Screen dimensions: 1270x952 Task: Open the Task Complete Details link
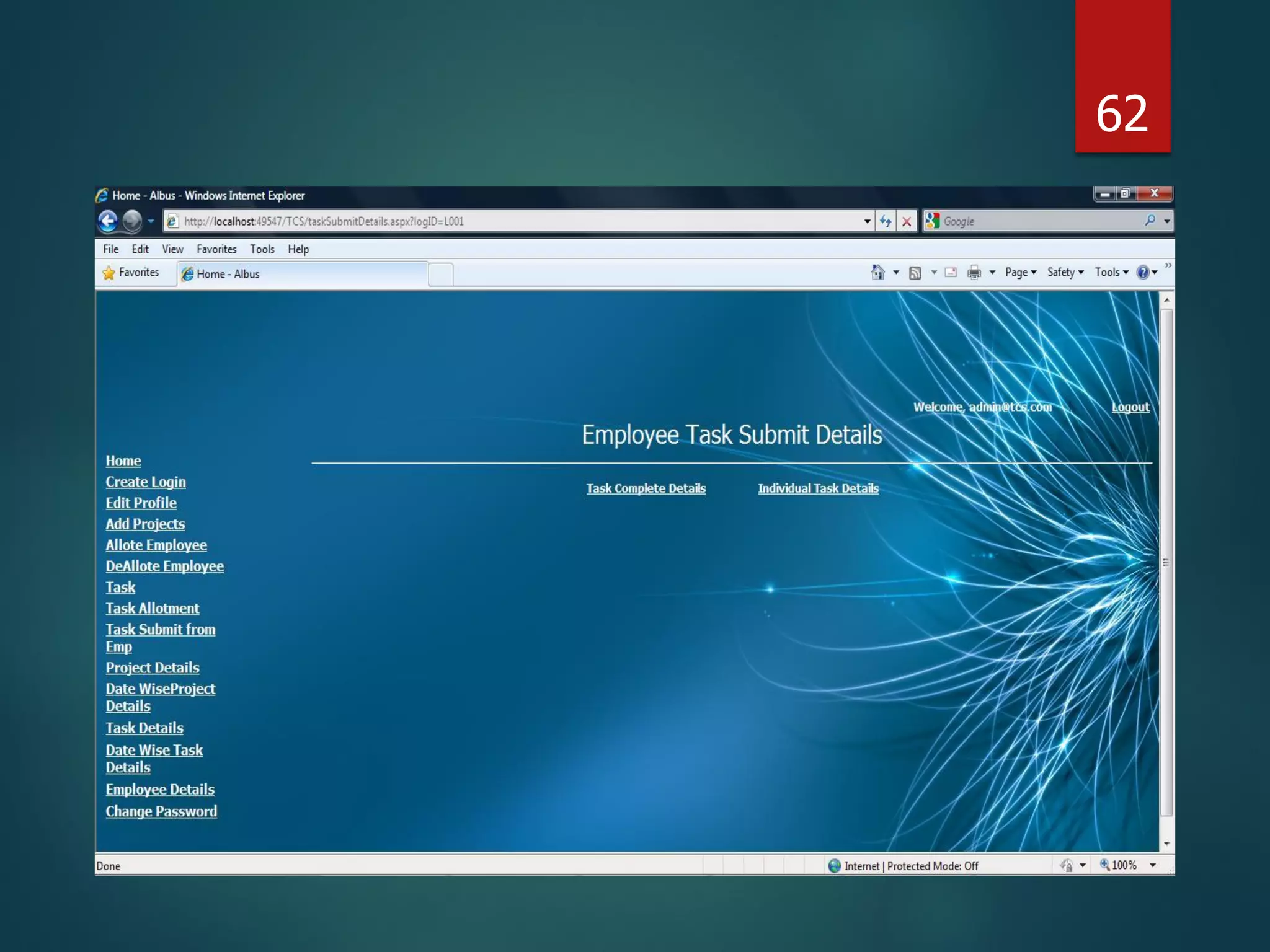[646, 488]
